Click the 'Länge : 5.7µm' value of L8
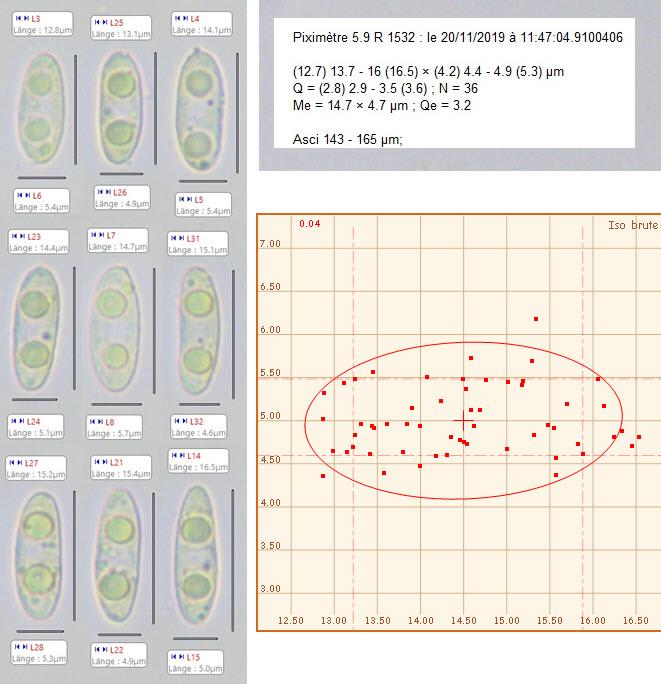 pyautogui.click(x=114, y=434)
